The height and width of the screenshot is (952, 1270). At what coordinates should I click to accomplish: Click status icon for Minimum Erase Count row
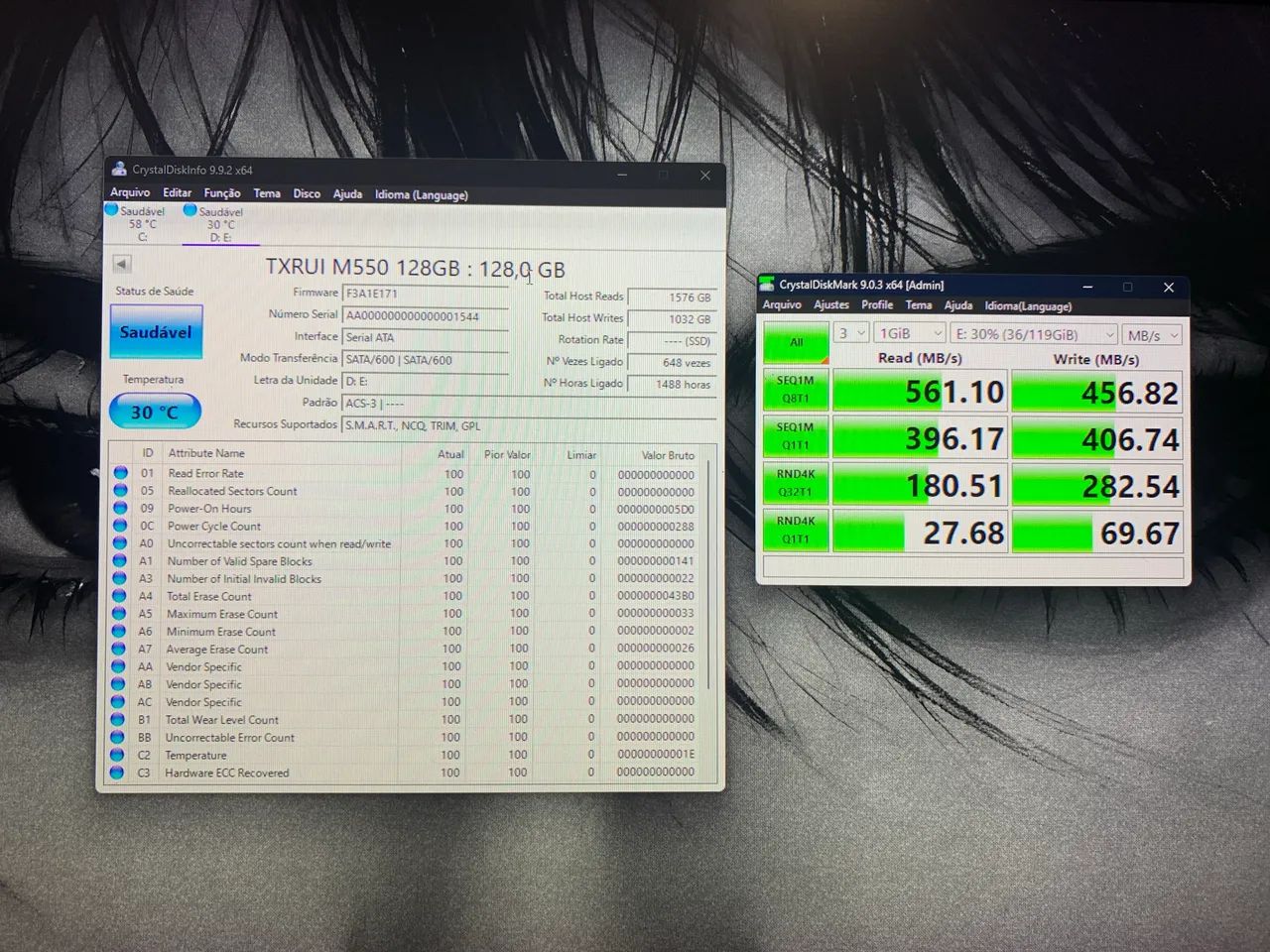point(119,631)
